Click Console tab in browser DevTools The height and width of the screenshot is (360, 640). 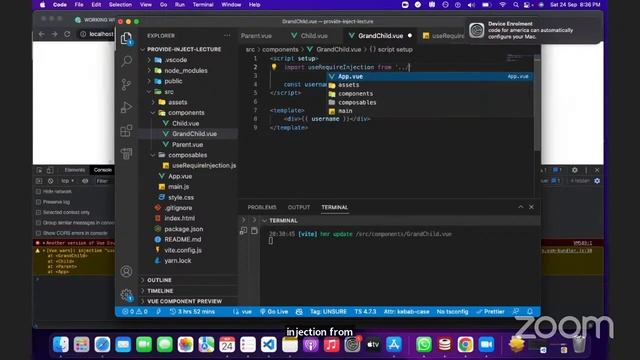(x=102, y=170)
